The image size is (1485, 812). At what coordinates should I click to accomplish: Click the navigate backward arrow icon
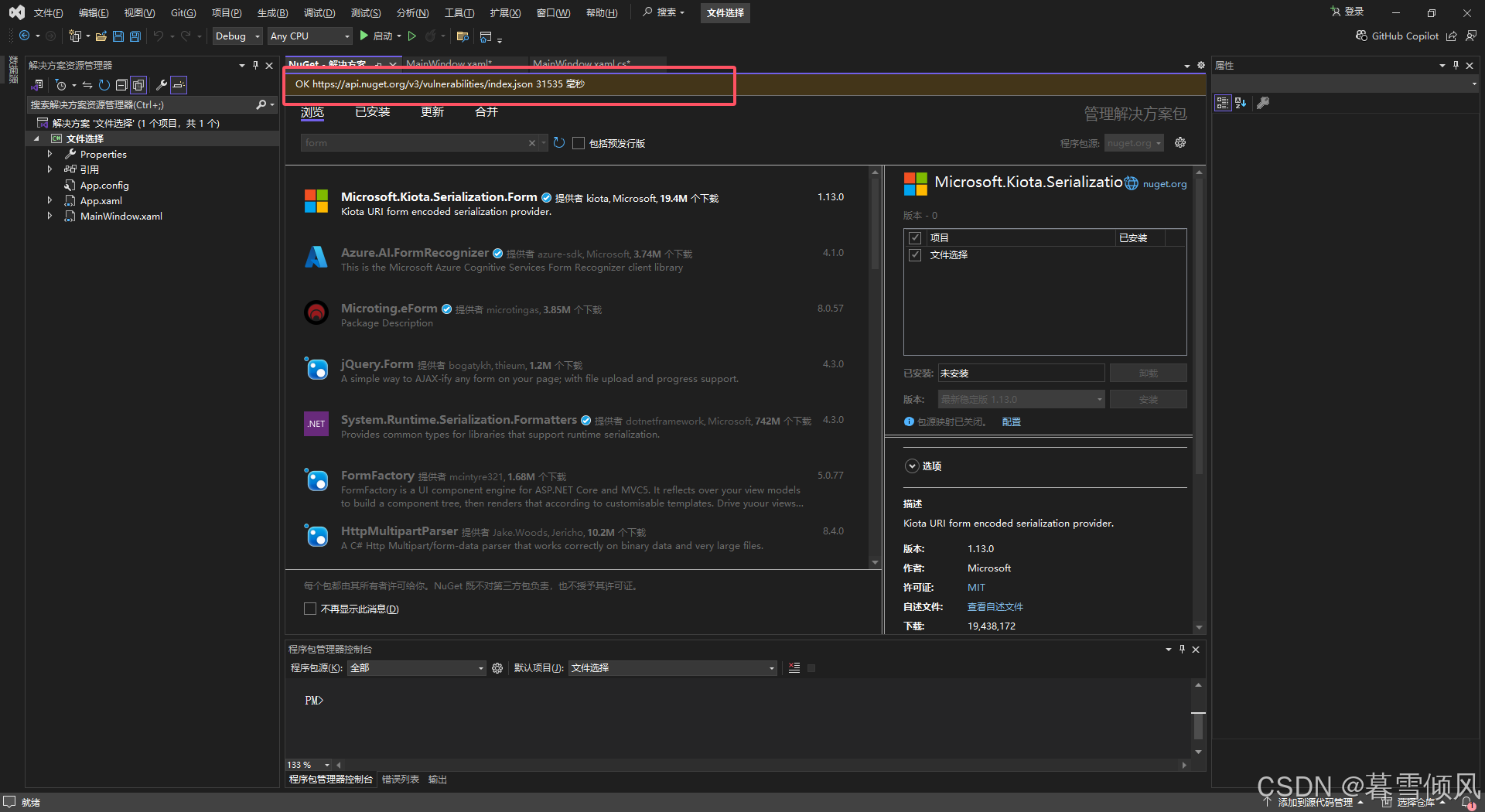[25, 36]
